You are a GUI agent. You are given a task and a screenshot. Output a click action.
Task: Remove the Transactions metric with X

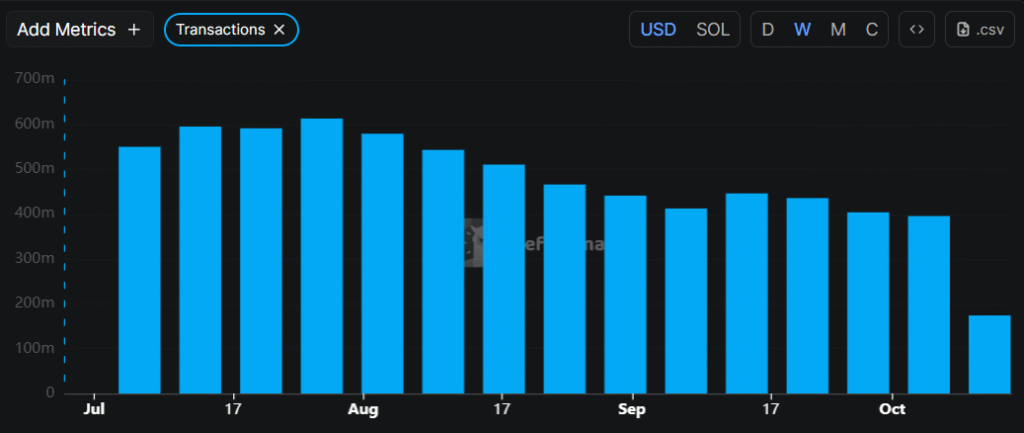pos(280,30)
